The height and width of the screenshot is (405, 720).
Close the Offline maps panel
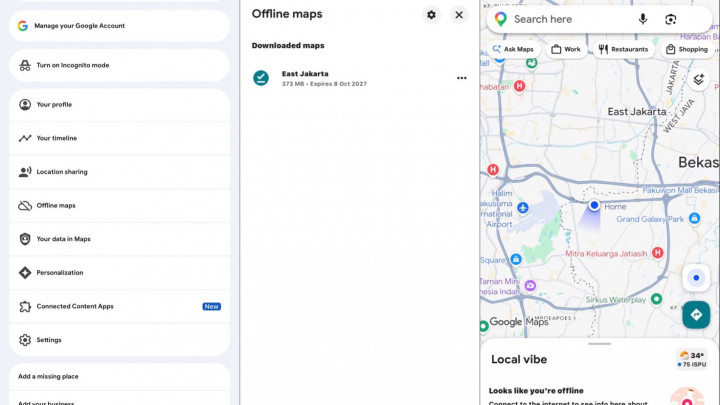459,15
